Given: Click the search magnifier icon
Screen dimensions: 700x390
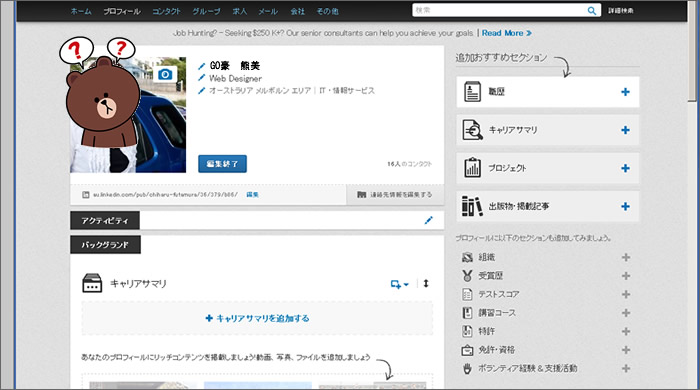Looking at the screenshot, I should tap(592, 11).
